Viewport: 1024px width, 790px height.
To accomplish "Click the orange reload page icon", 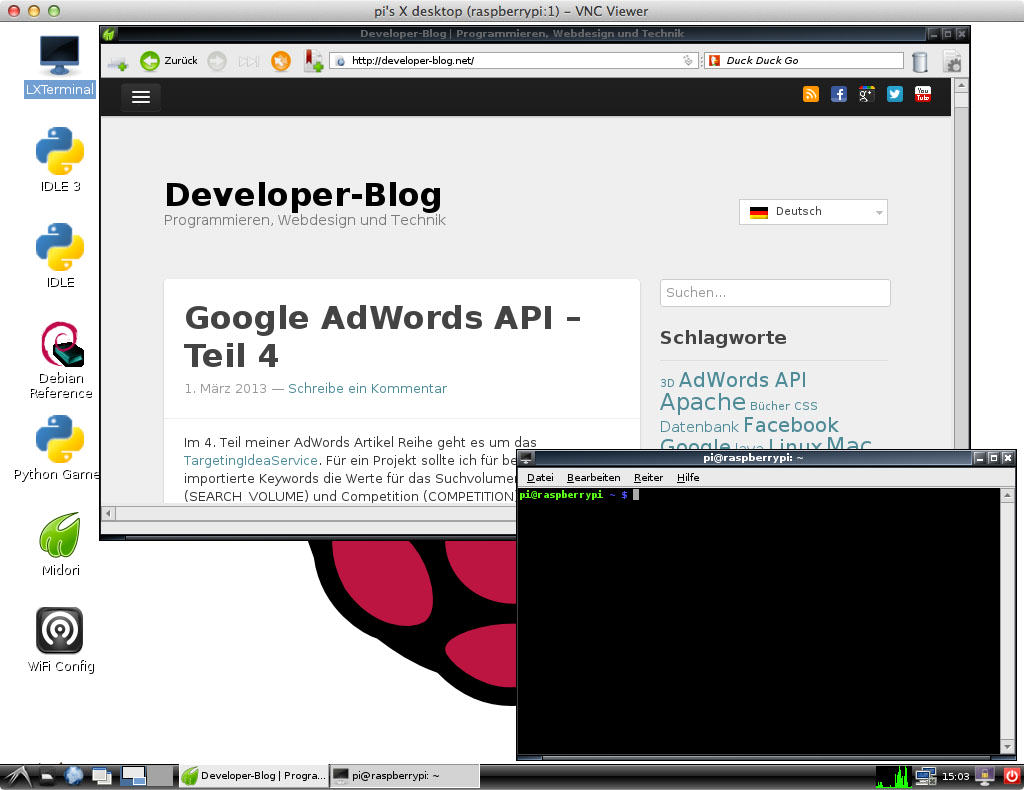I will pyautogui.click(x=281, y=61).
